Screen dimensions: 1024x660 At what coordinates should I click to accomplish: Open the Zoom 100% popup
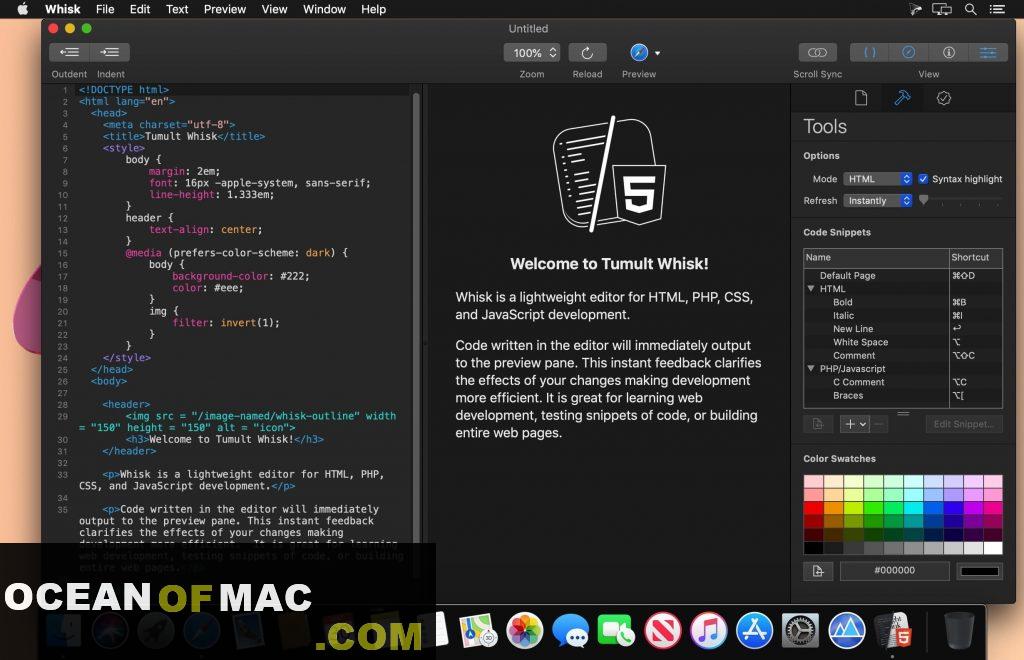coord(532,53)
